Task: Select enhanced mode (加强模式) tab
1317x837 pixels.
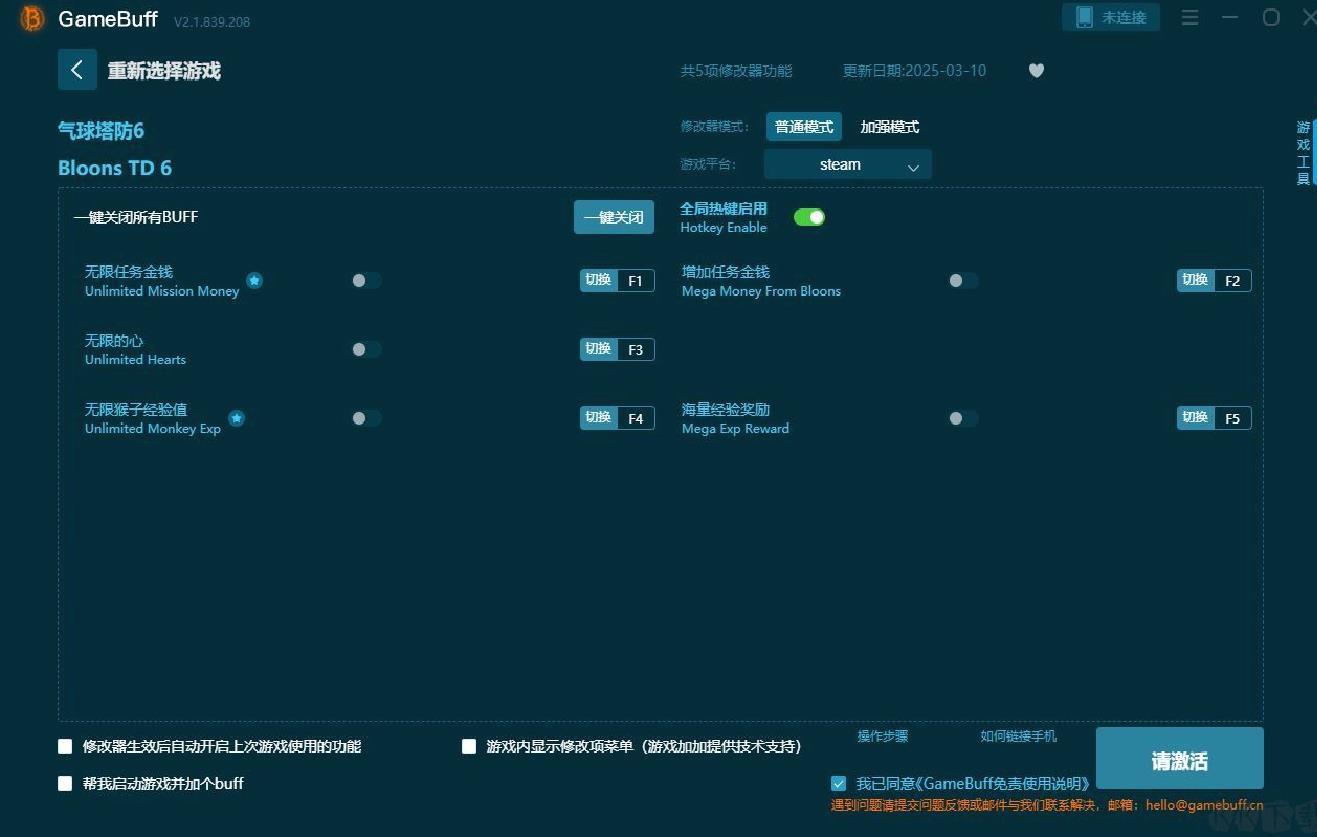Action: pos(890,127)
